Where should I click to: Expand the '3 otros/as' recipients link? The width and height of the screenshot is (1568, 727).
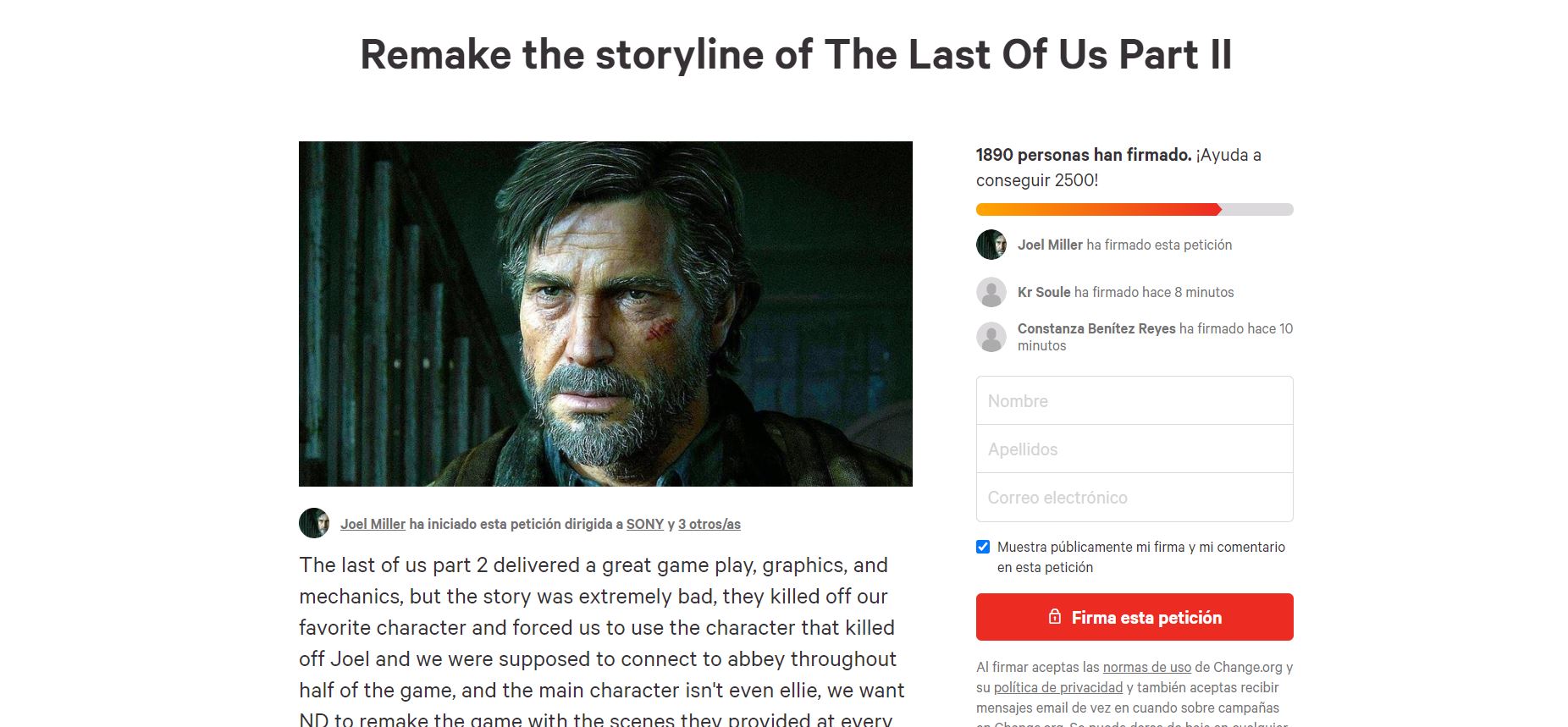pyautogui.click(x=709, y=524)
